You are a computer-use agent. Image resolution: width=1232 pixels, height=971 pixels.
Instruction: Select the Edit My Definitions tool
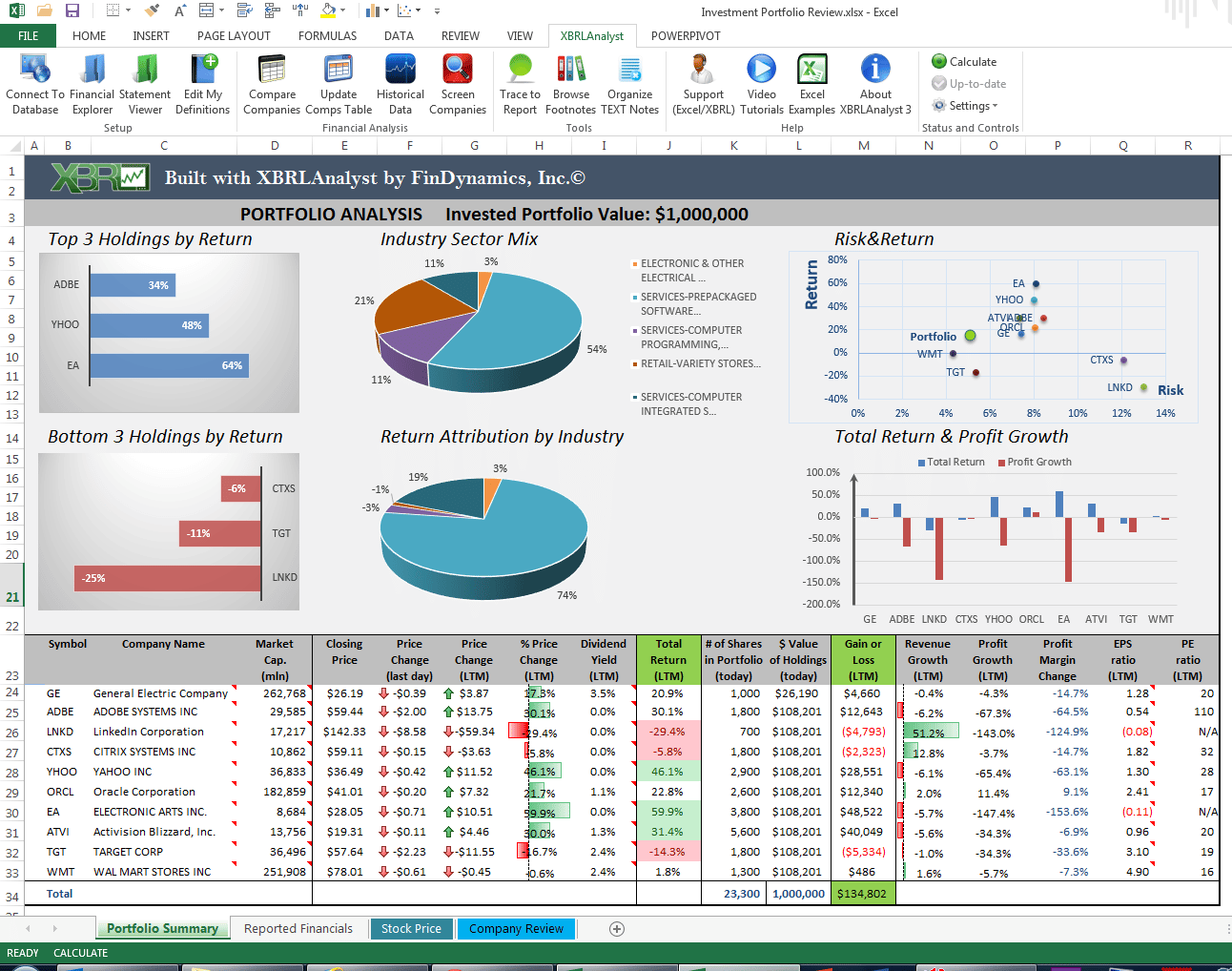[203, 83]
